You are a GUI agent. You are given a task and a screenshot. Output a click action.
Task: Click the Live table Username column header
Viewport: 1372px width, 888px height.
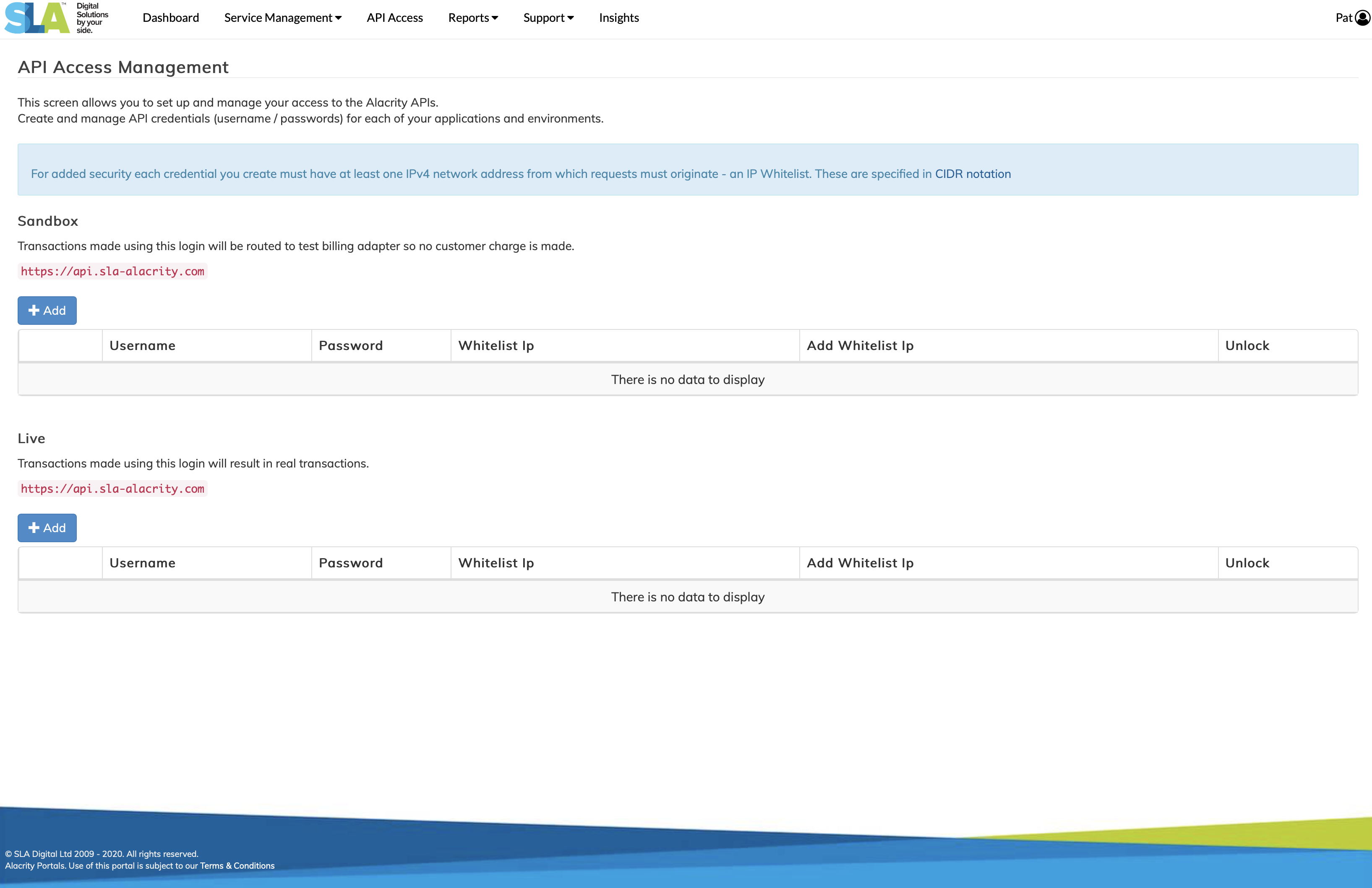(x=142, y=563)
